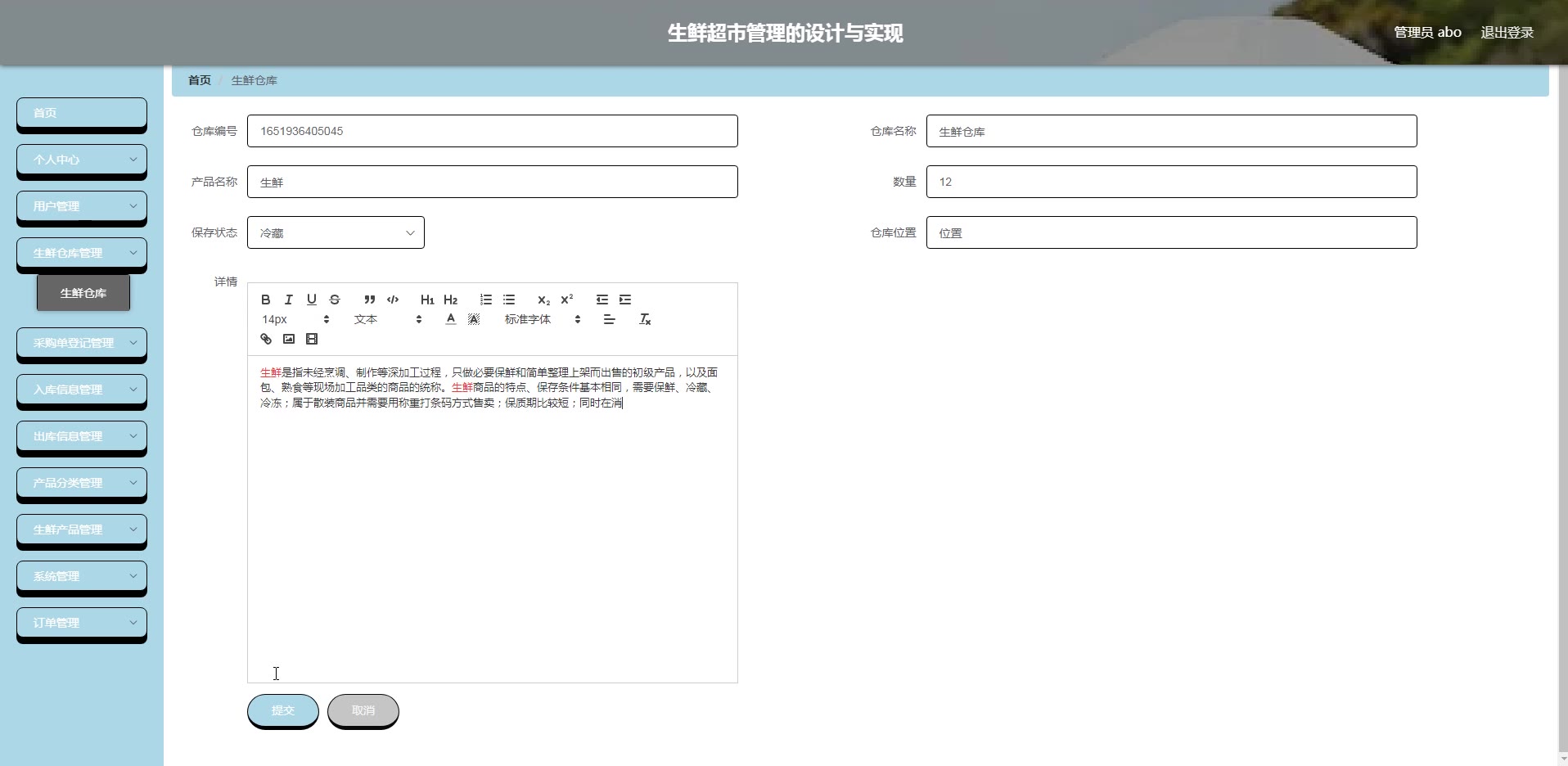The height and width of the screenshot is (766, 1568).
Task: Focus the 仓库编号 input field
Action: point(493,131)
